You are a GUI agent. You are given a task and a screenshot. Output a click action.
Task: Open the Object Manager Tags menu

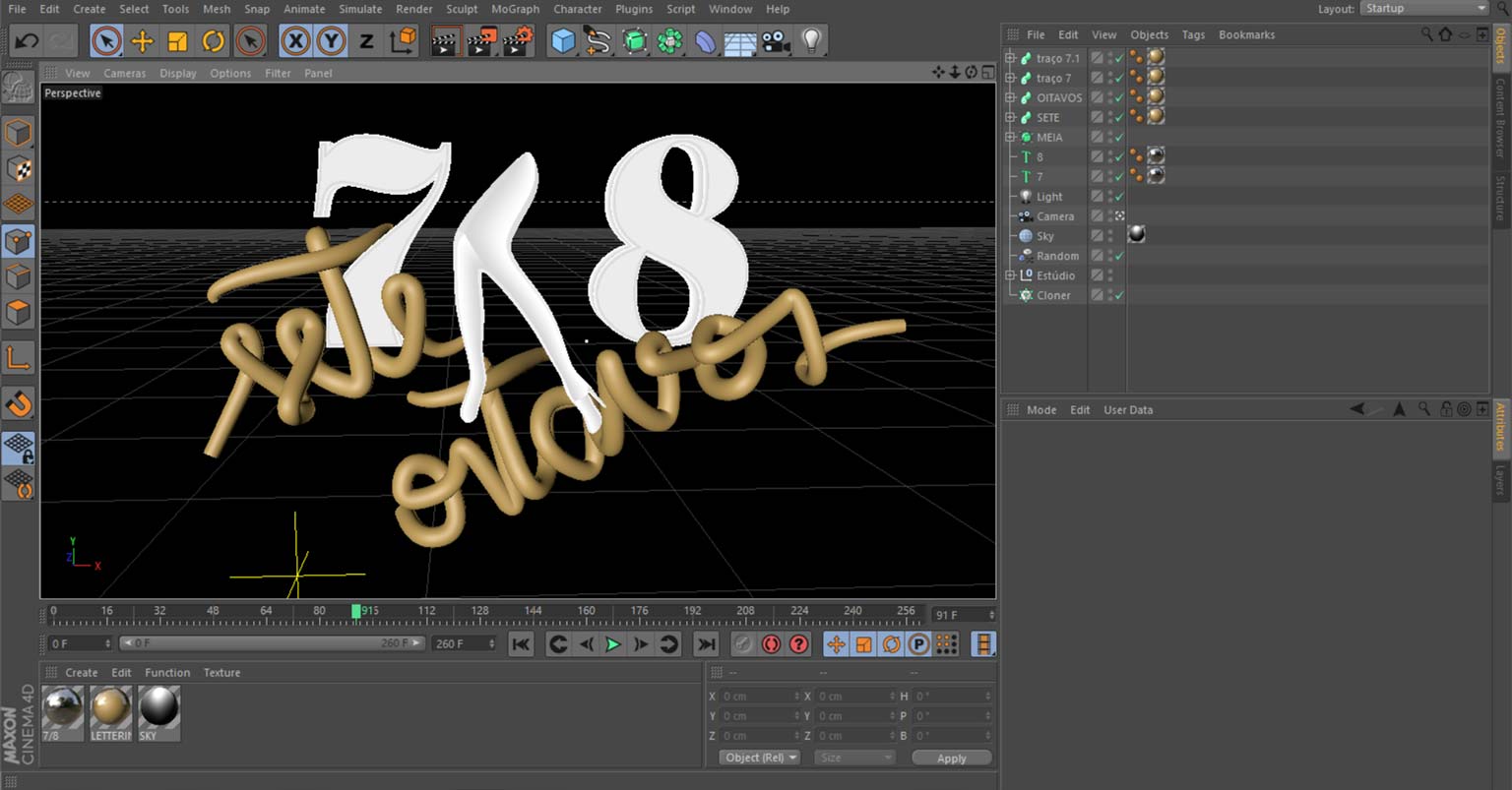(1193, 34)
